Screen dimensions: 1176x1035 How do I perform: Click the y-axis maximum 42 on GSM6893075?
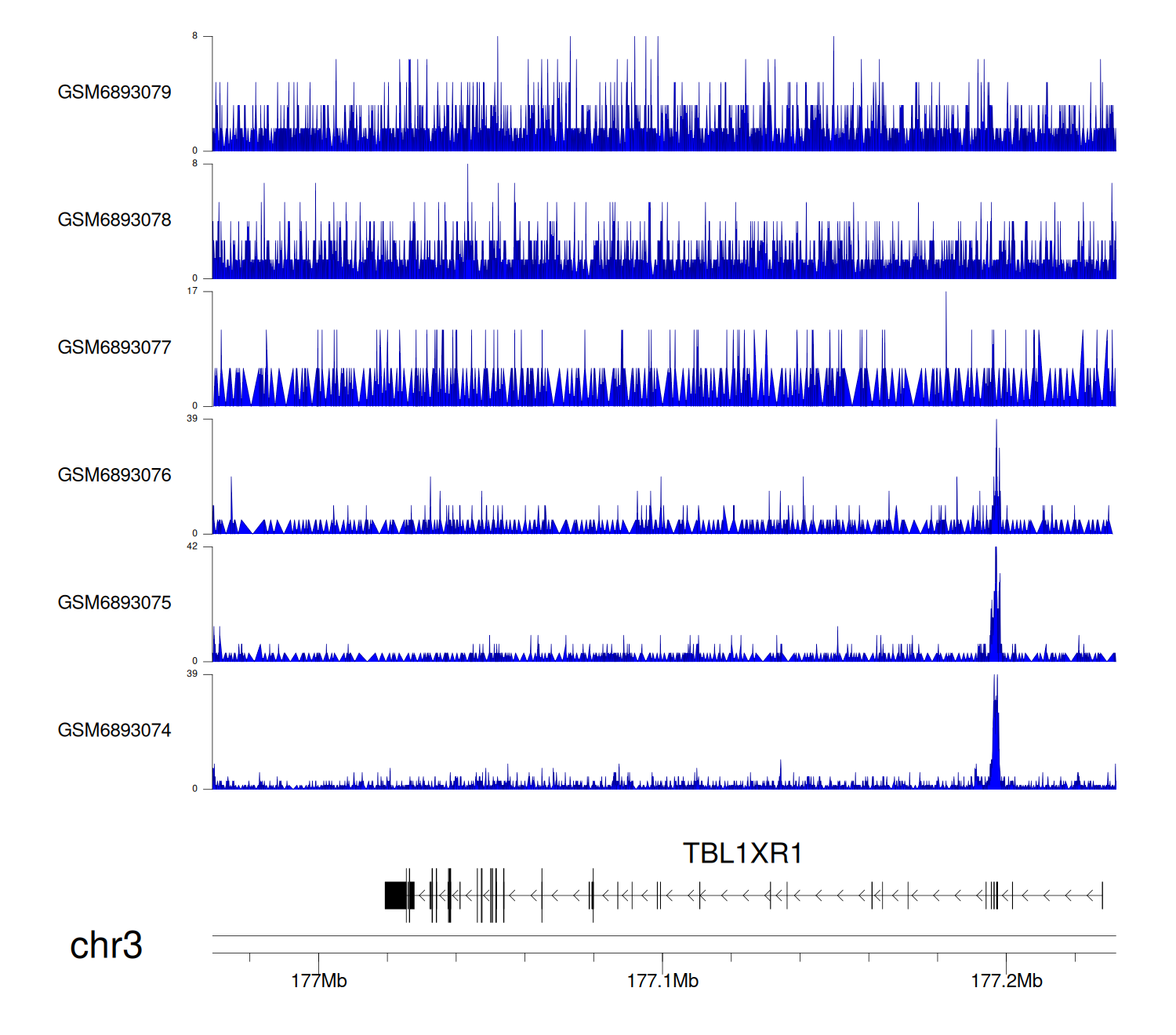192,547
